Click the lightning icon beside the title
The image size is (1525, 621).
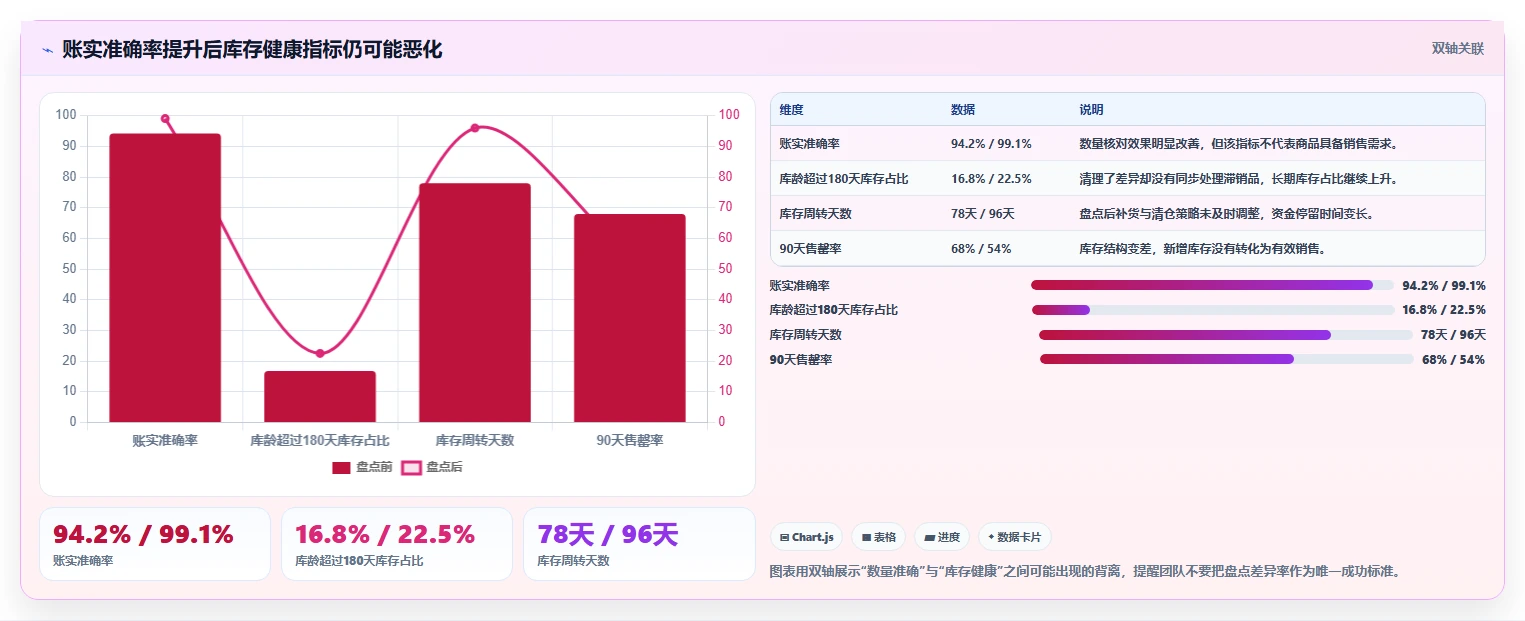pos(47,50)
